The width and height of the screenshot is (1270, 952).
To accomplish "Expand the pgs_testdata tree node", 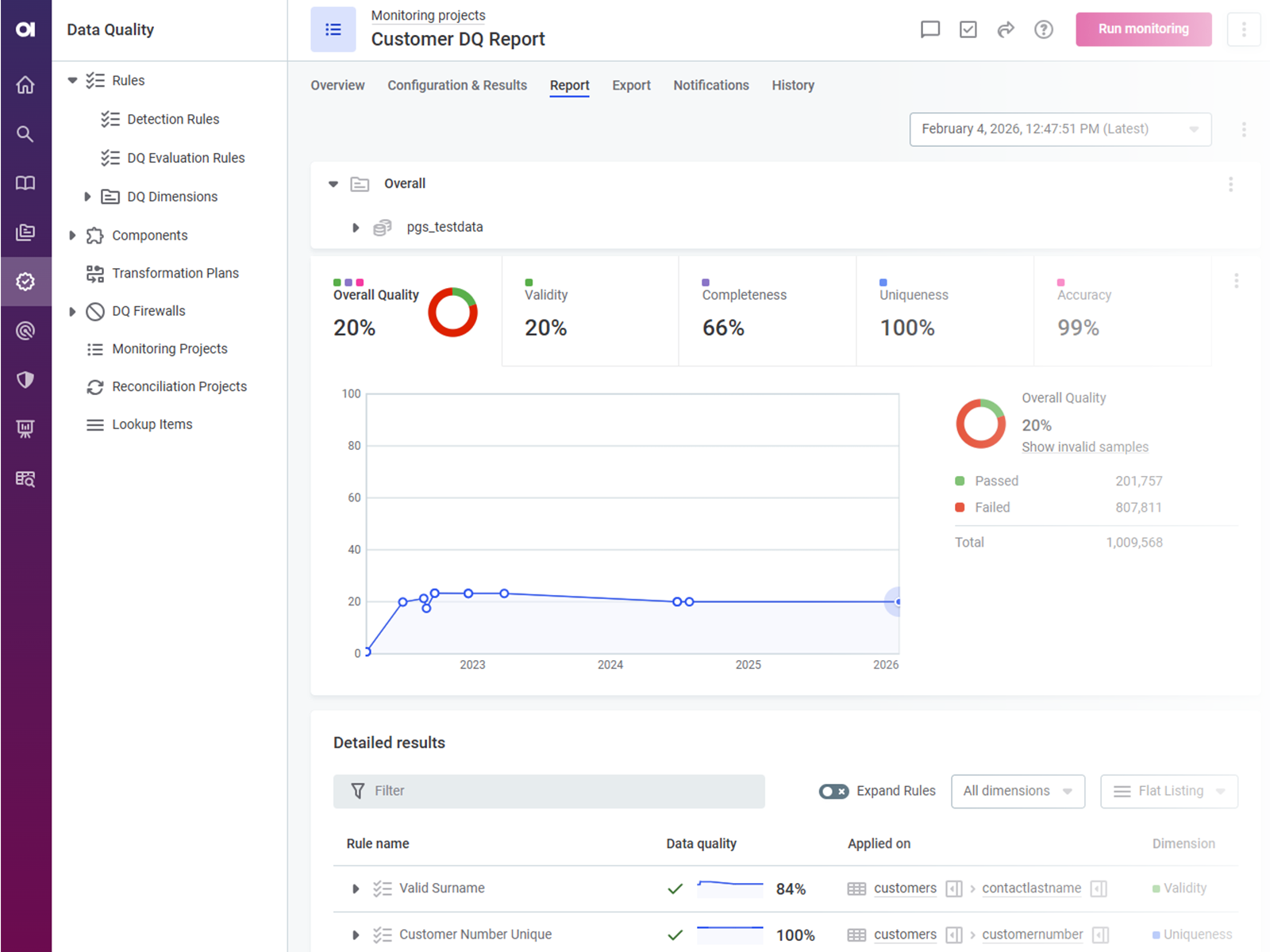I will coord(356,228).
